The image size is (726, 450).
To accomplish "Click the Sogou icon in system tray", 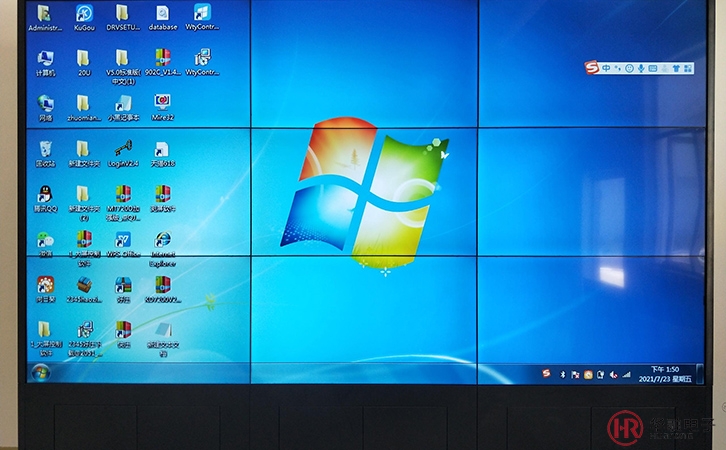I will [546, 373].
